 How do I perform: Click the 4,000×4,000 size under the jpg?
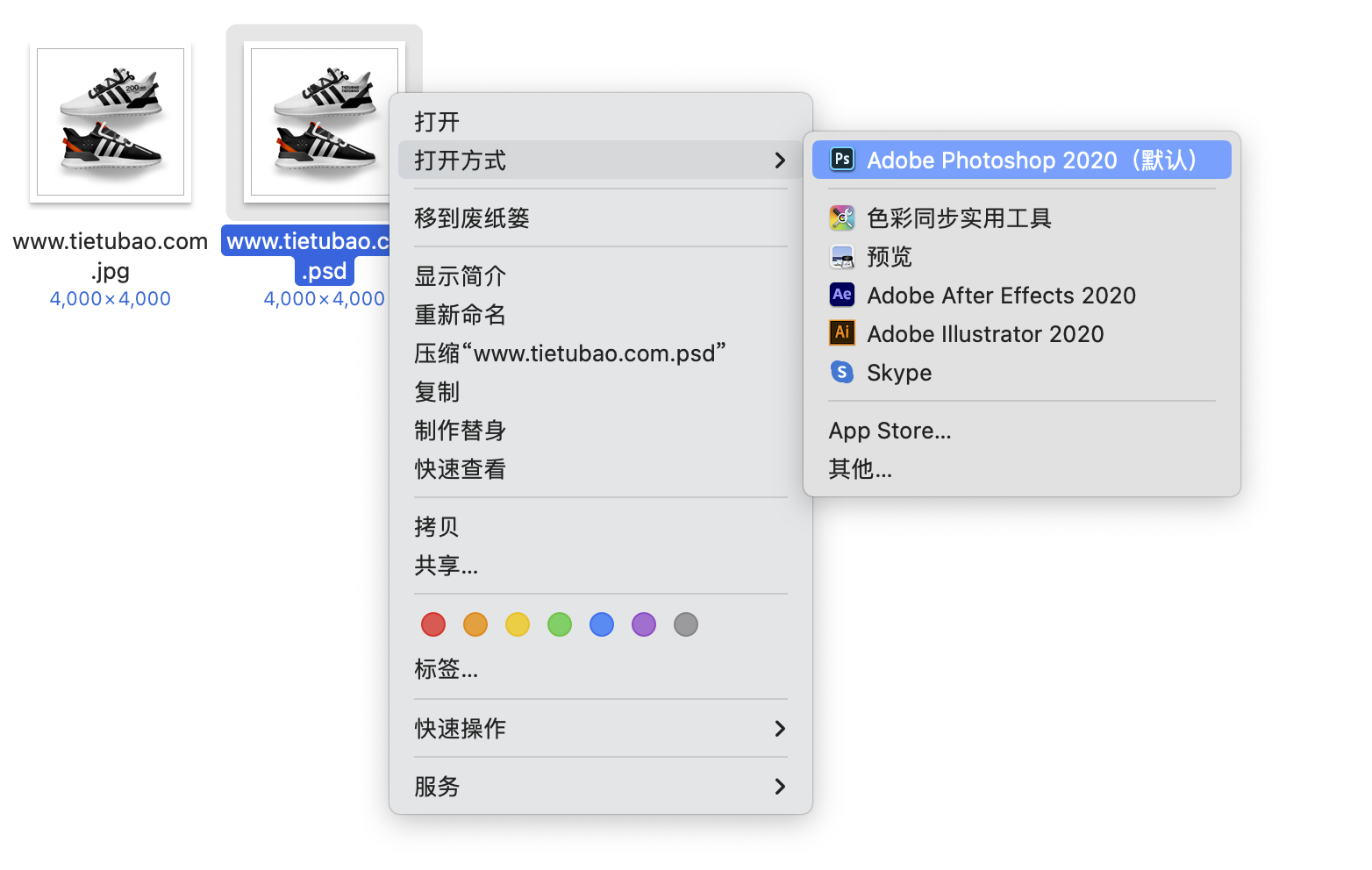[111, 299]
